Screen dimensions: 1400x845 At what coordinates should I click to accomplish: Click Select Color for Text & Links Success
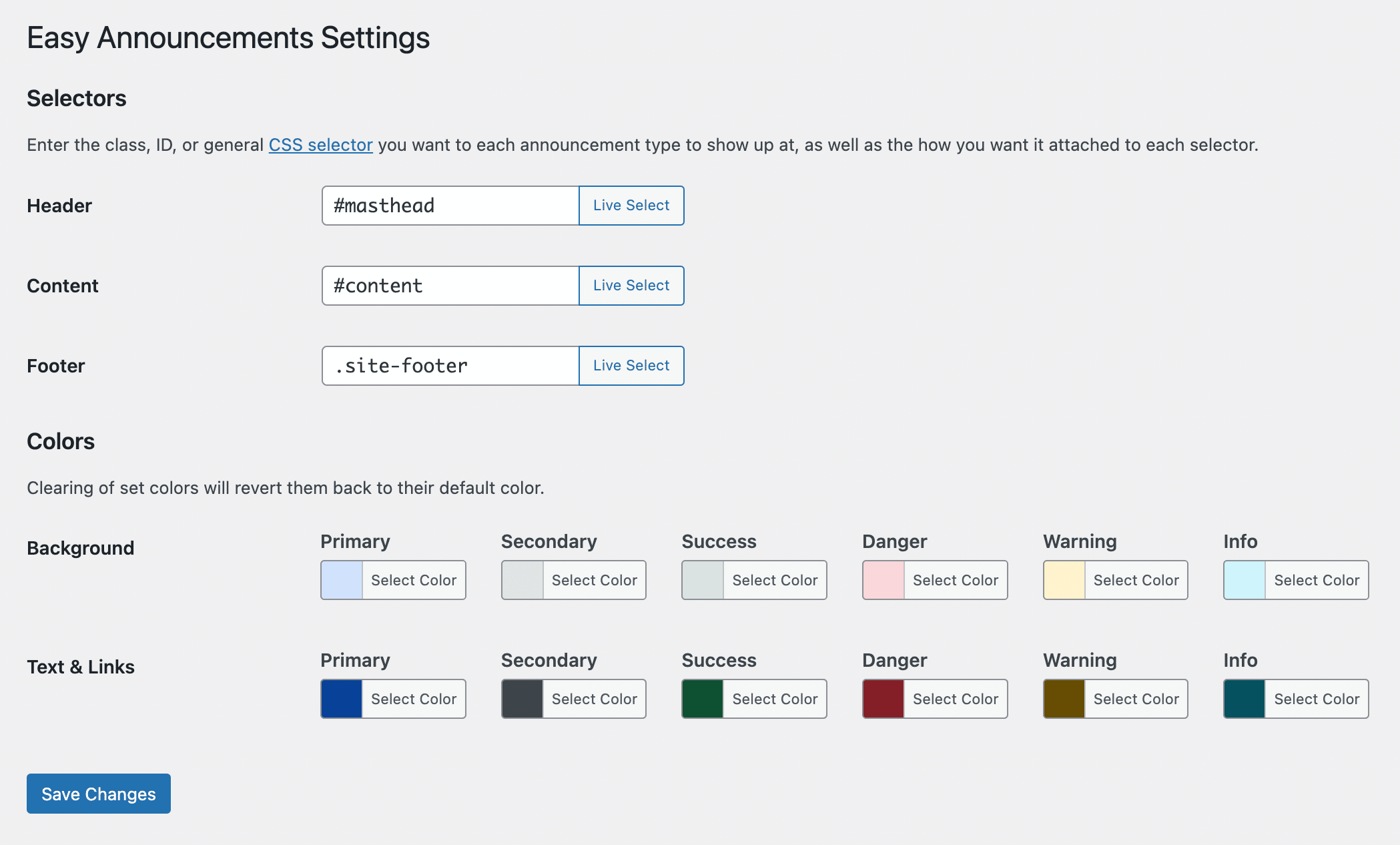775,699
